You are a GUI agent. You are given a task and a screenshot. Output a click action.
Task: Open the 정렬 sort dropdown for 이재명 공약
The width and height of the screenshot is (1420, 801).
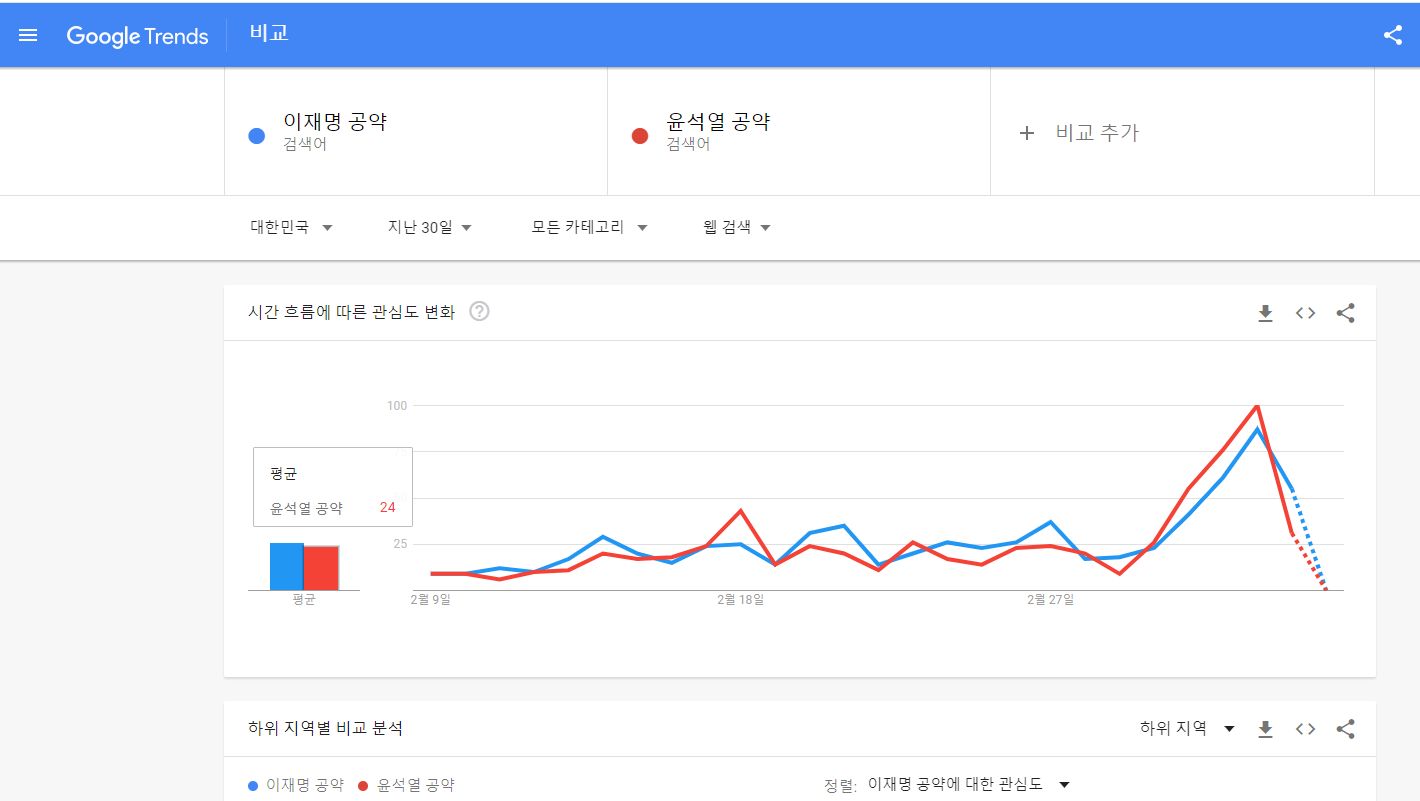point(969,785)
